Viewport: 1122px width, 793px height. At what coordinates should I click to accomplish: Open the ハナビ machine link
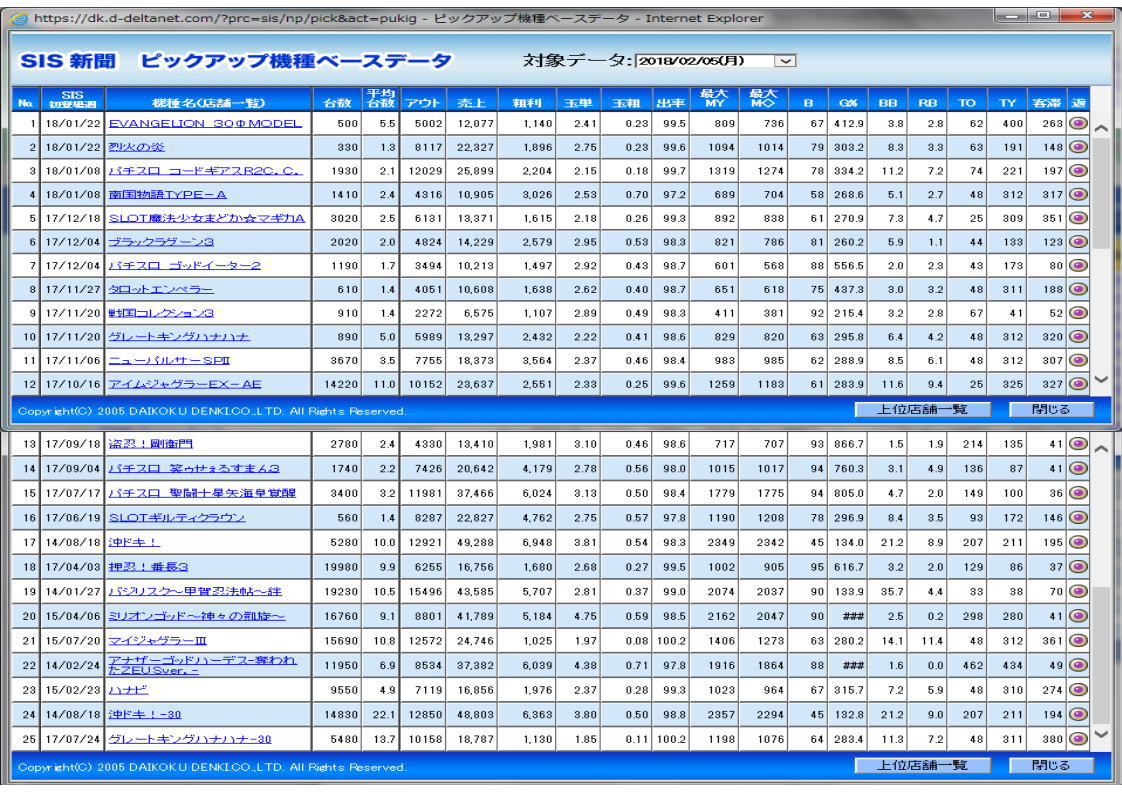pos(127,690)
